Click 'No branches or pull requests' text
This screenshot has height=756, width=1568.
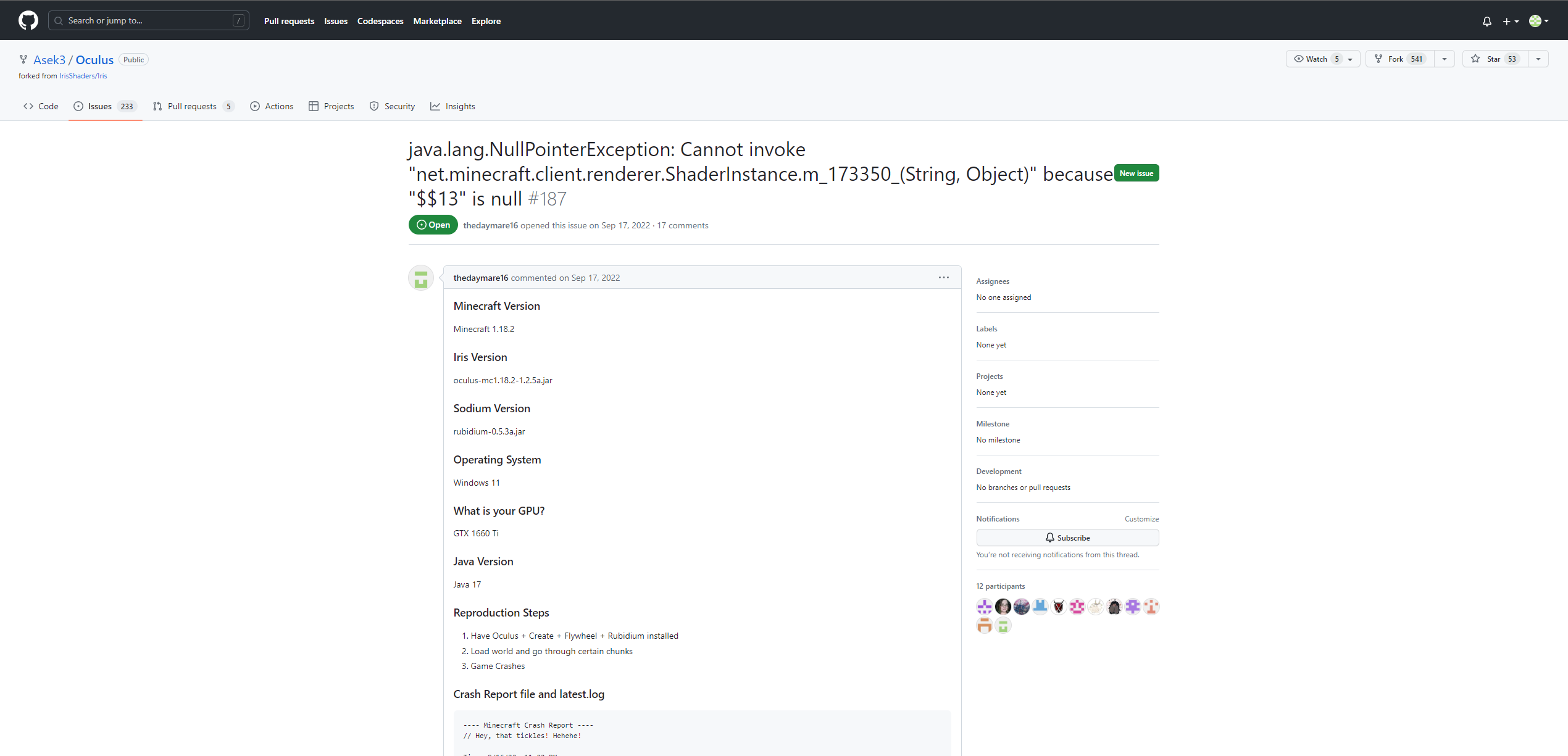point(1023,488)
